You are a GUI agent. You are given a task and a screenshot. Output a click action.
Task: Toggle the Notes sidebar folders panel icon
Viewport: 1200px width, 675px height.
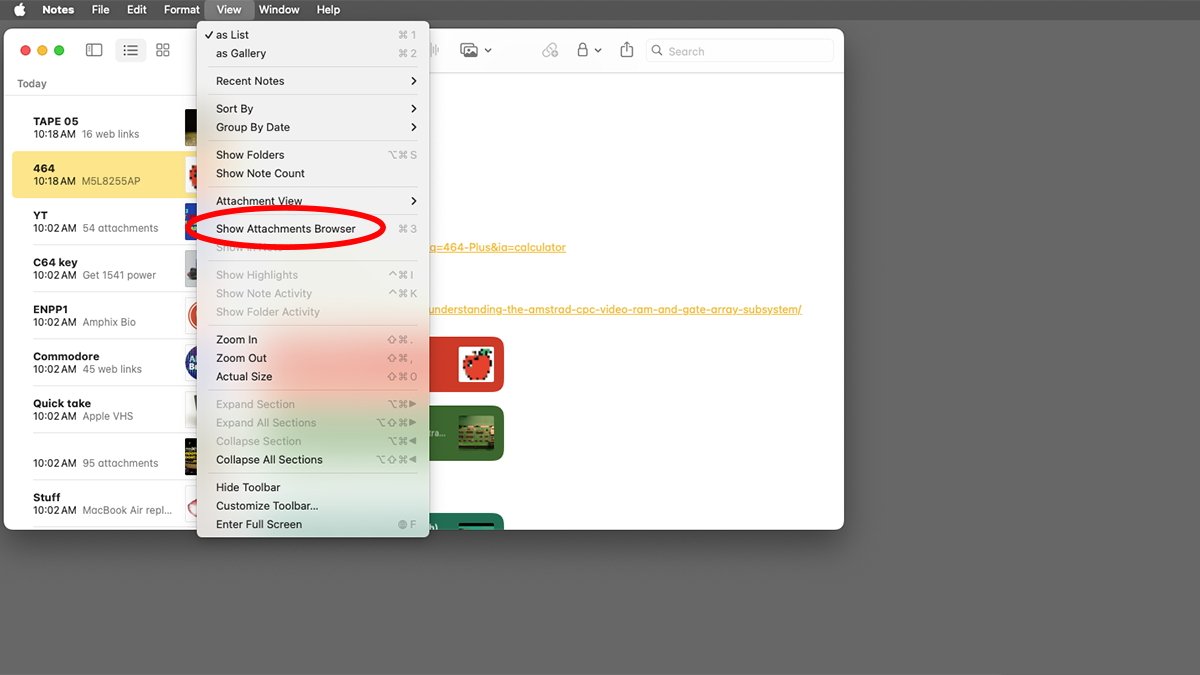94,50
